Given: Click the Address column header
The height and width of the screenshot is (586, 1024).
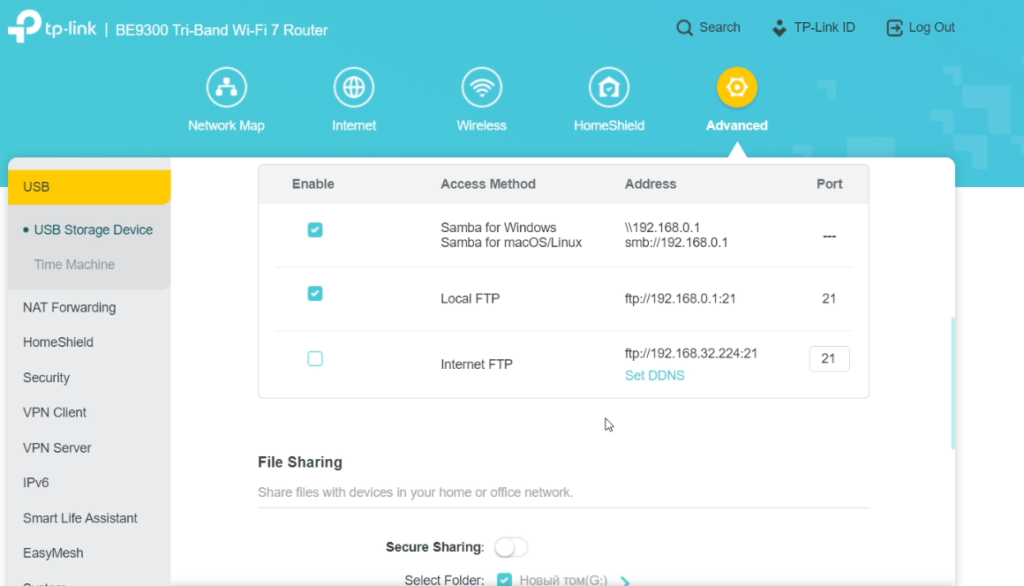Looking at the screenshot, I should click(x=650, y=184).
